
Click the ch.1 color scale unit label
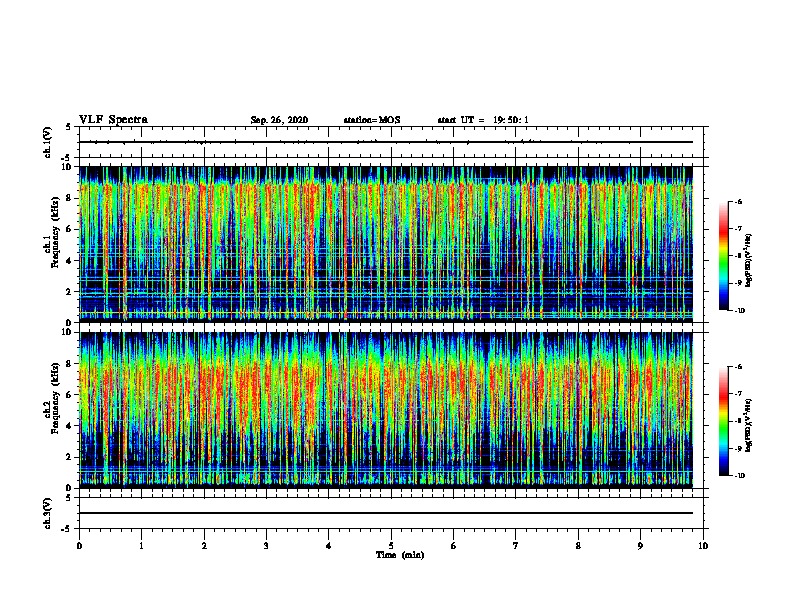[x=748, y=260]
